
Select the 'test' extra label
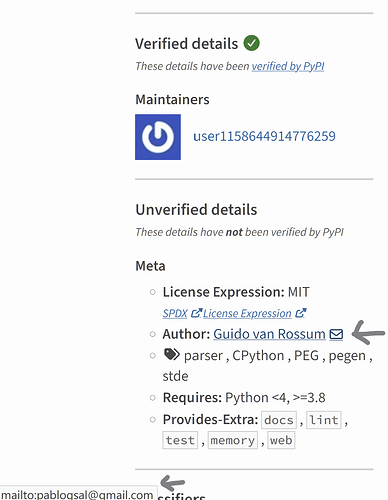(180, 440)
